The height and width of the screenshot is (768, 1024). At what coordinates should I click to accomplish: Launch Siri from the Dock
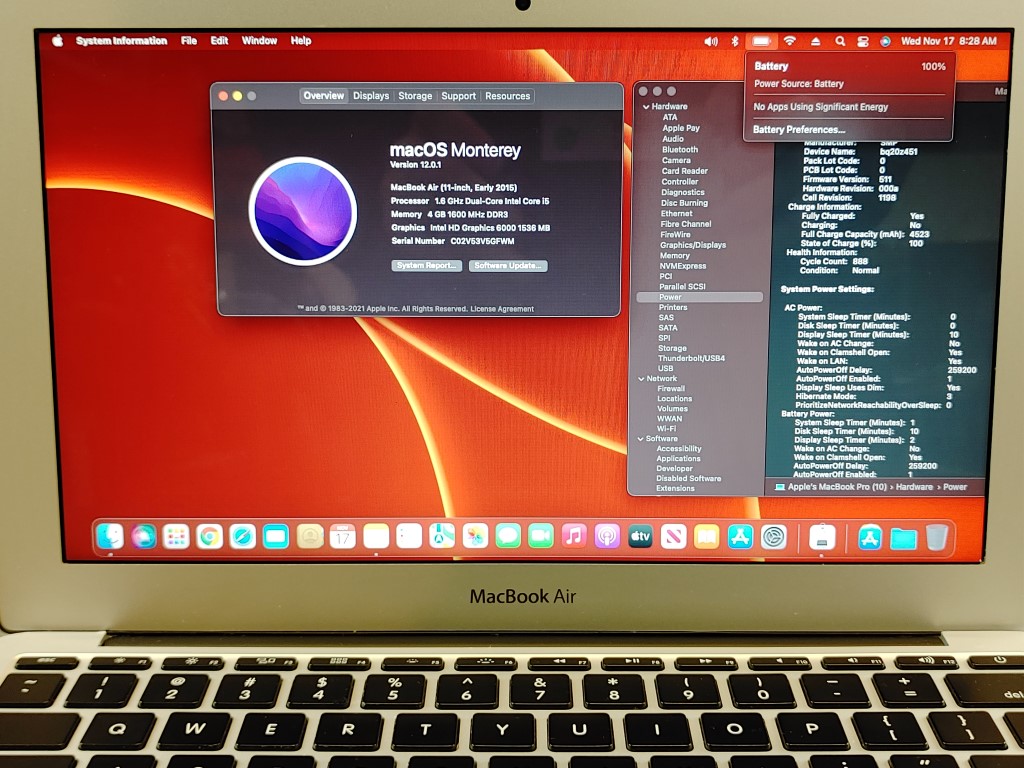coord(143,537)
